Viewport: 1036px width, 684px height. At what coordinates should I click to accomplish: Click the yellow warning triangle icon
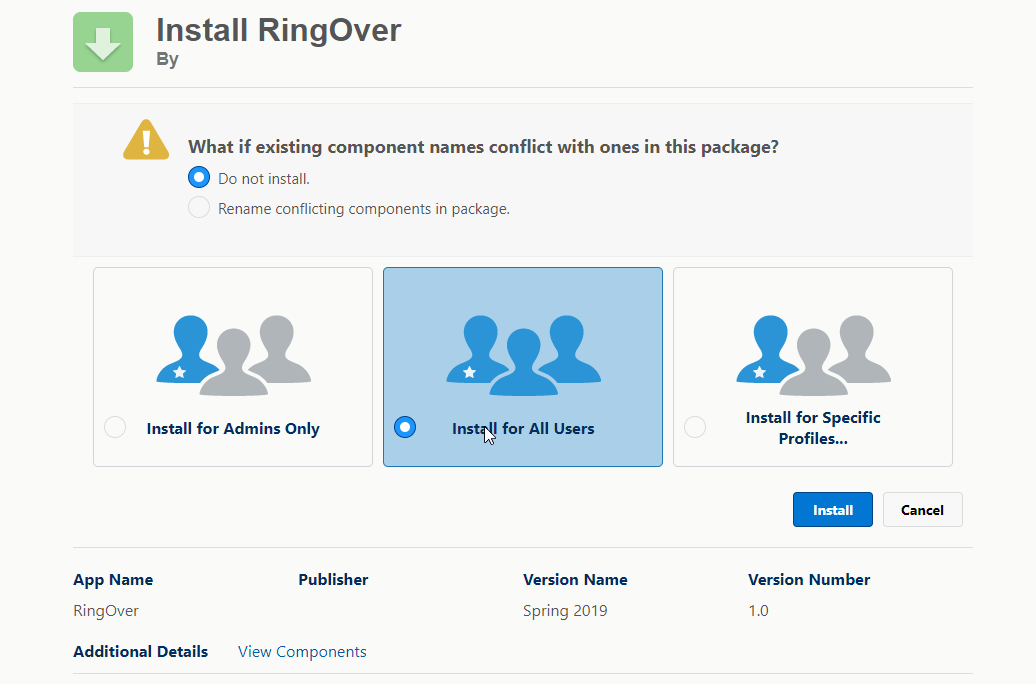146,140
